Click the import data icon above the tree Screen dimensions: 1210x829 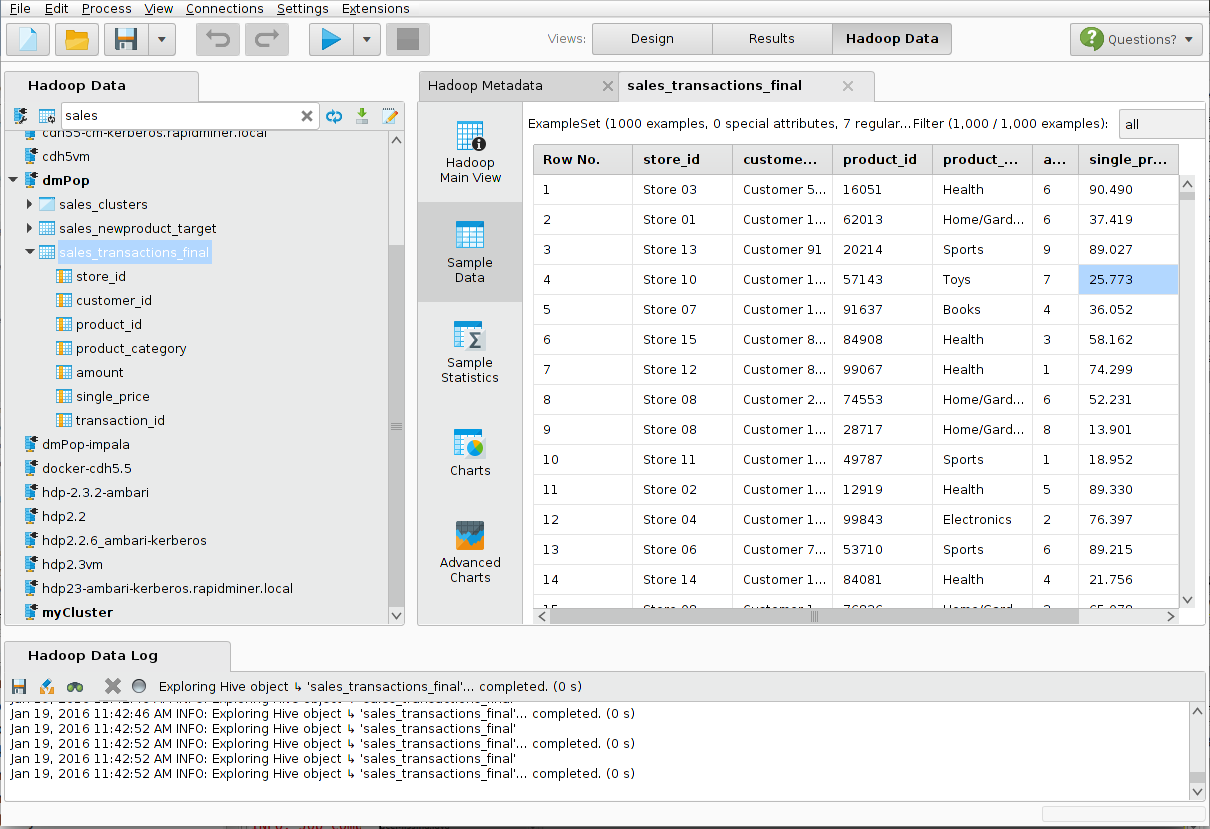[361, 116]
